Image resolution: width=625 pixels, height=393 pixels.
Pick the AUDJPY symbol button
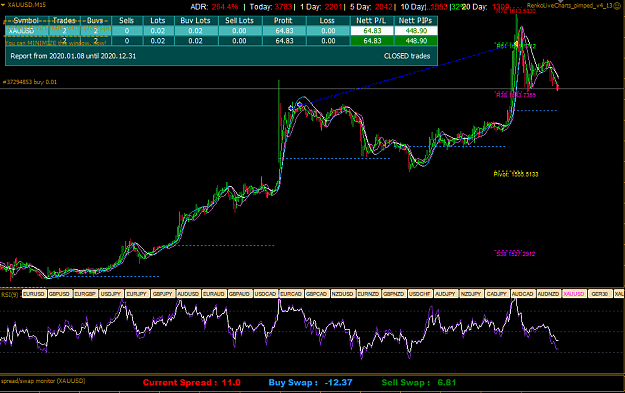[446, 294]
